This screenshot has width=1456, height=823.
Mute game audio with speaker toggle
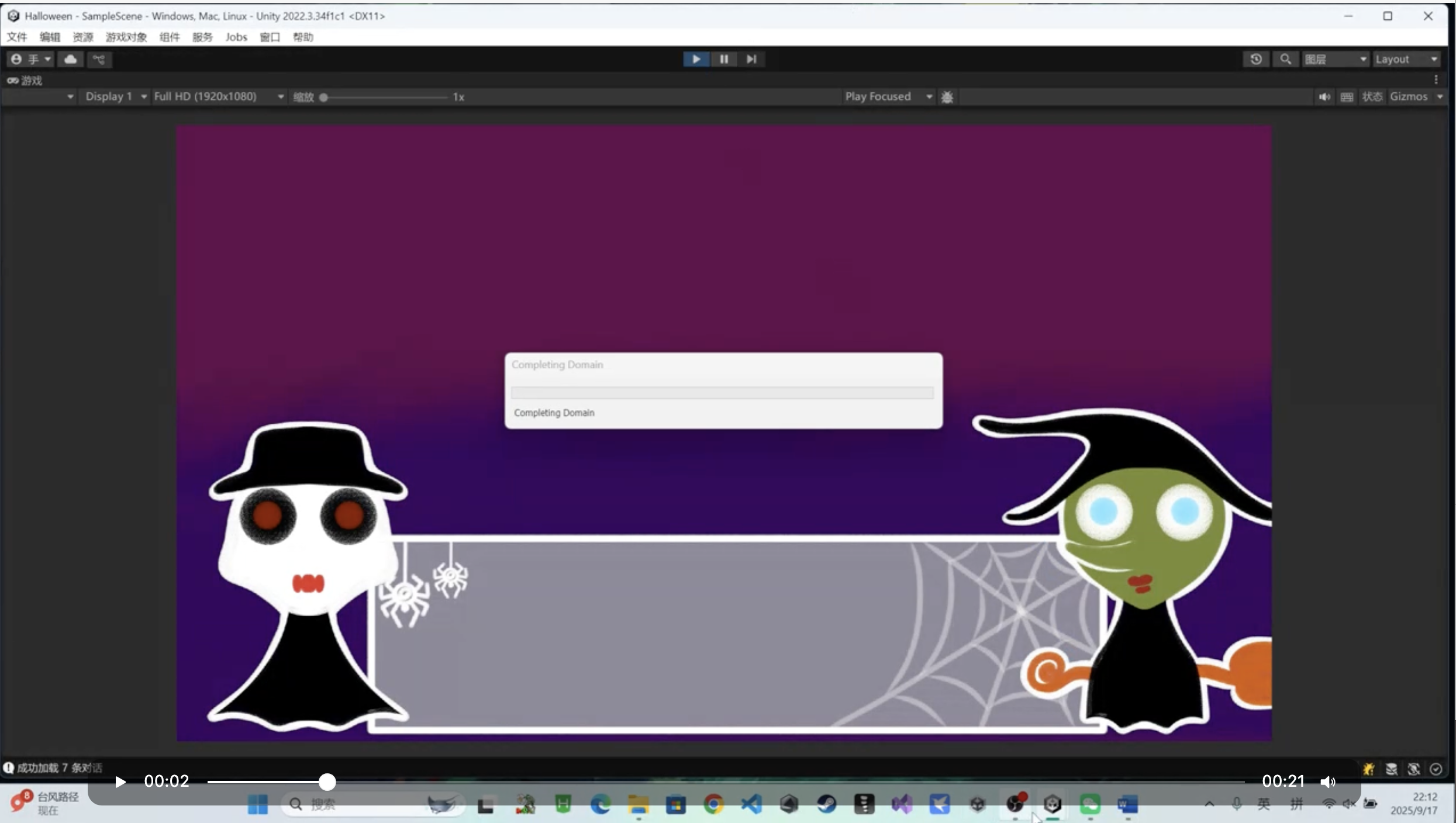(x=1324, y=97)
